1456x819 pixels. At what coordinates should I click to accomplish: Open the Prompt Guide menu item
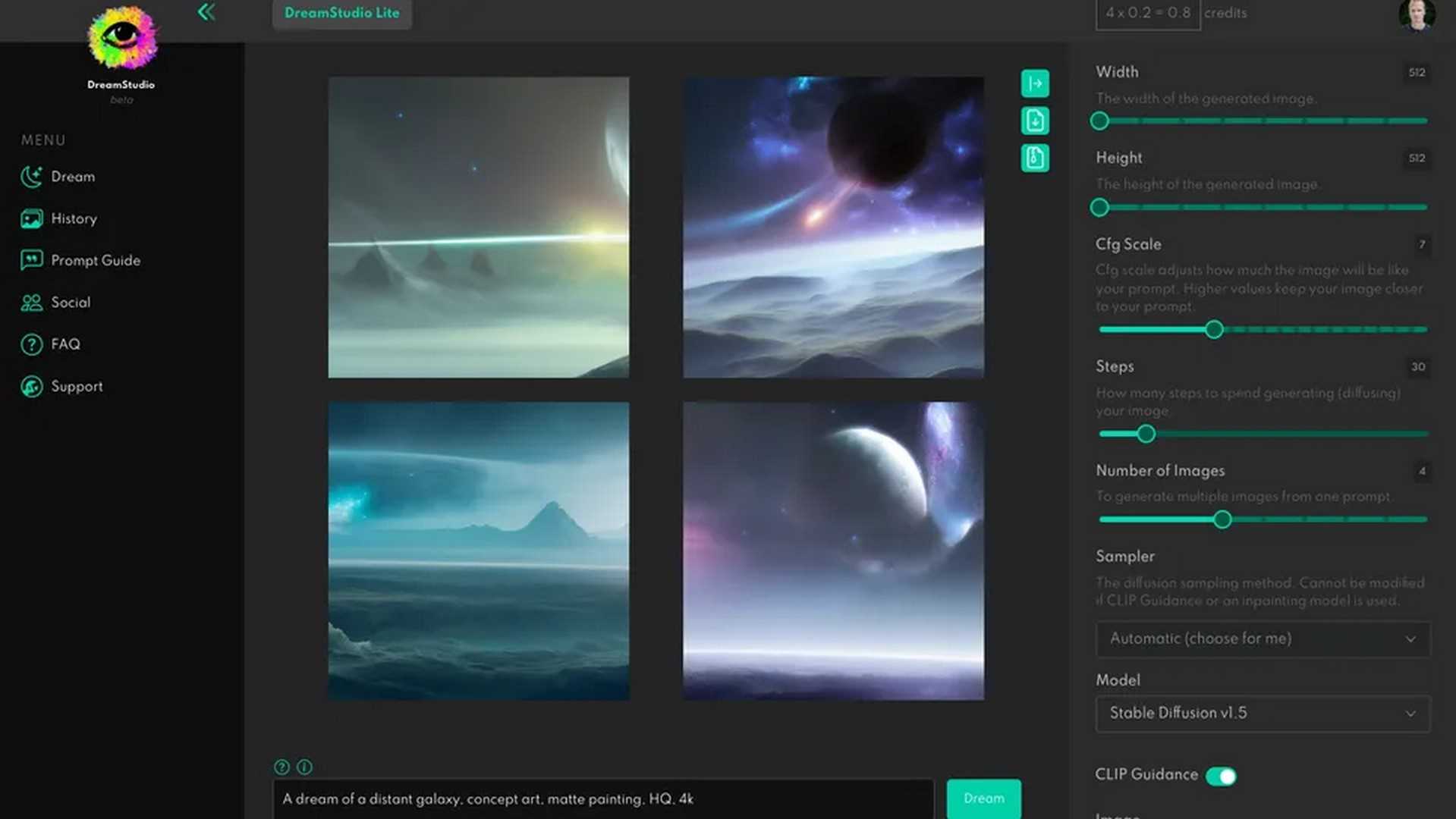pyautogui.click(x=96, y=260)
